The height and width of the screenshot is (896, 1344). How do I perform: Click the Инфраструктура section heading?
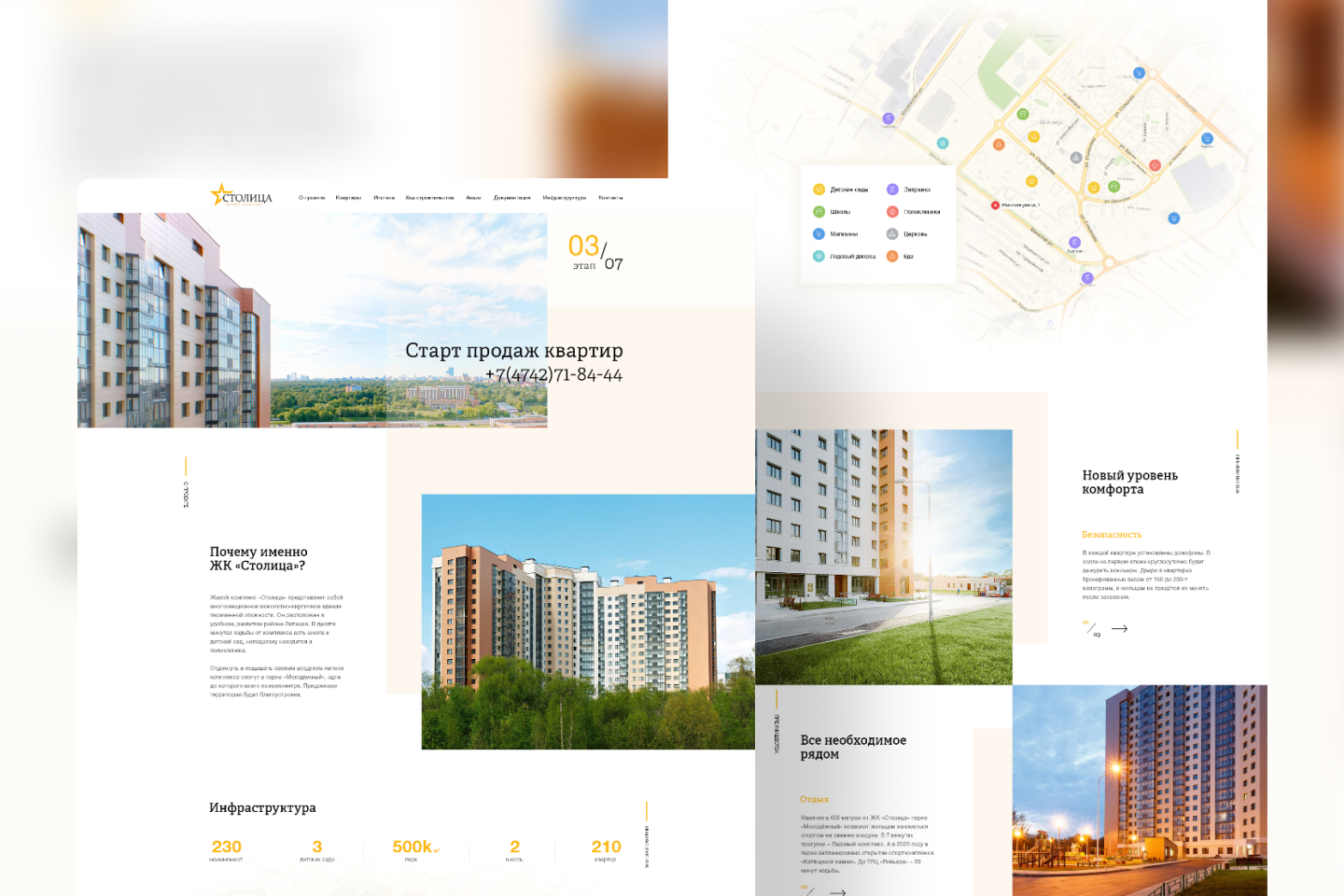262,808
